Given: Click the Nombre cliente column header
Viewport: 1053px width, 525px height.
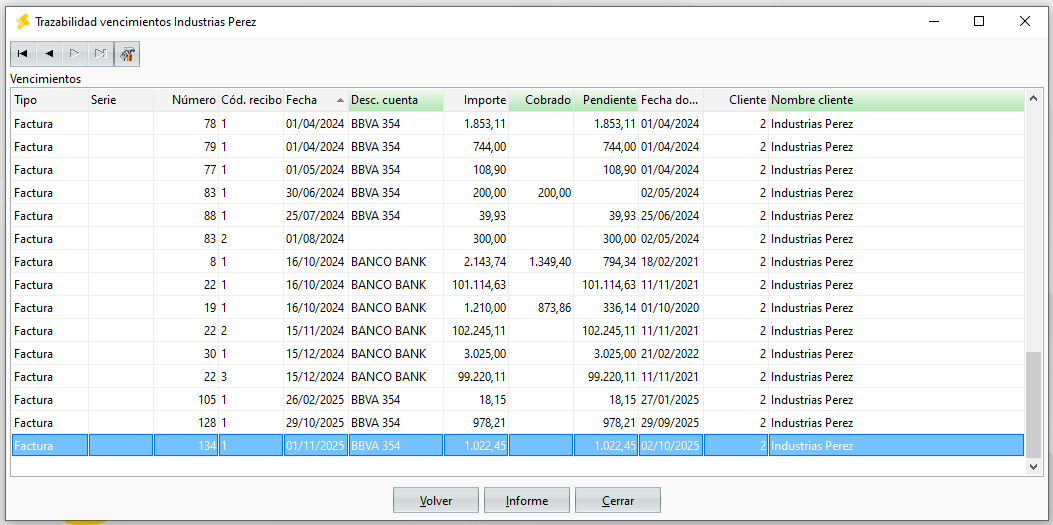Looking at the screenshot, I should pyautogui.click(x=897, y=100).
